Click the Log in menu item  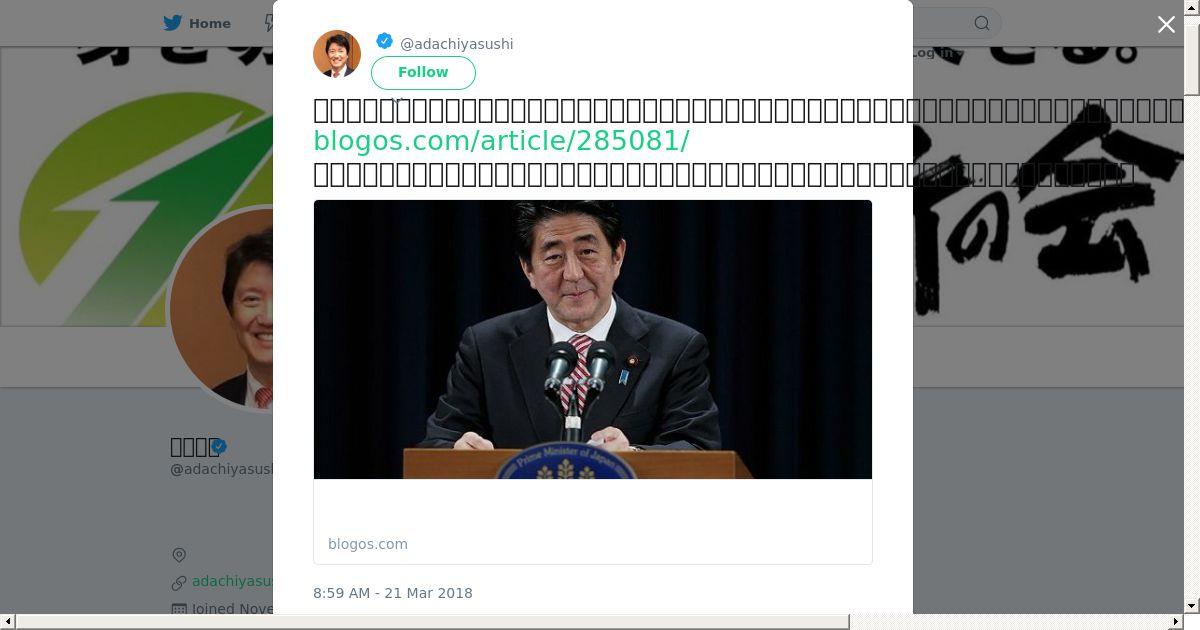click(x=936, y=53)
